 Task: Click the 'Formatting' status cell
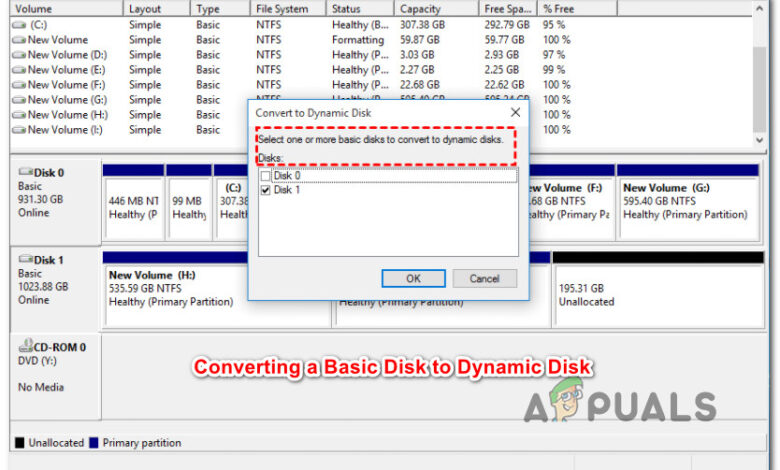click(x=358, y=40)
